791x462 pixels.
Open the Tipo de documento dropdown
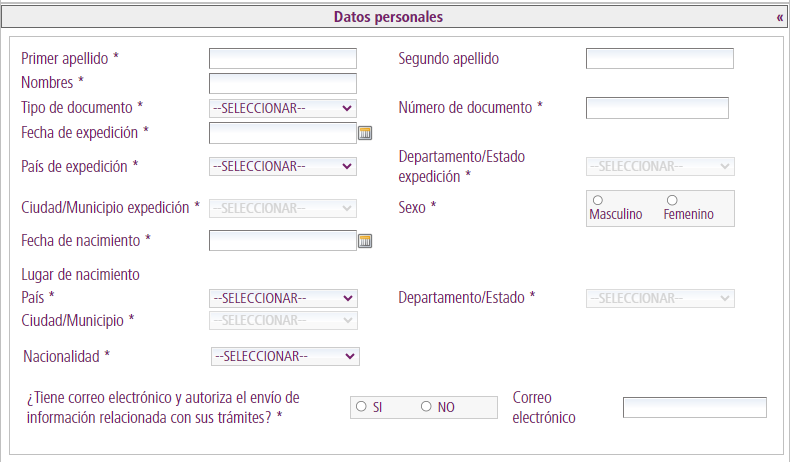pos(282,108)
